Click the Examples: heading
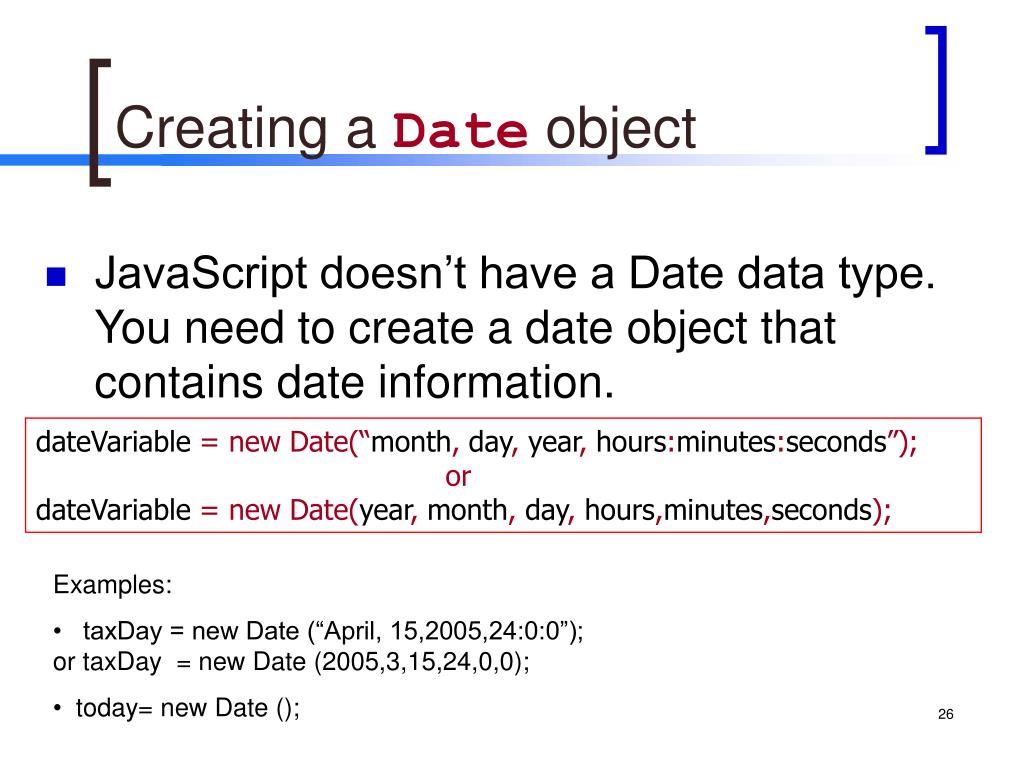 pyautogui.click(x=112, y=584)
